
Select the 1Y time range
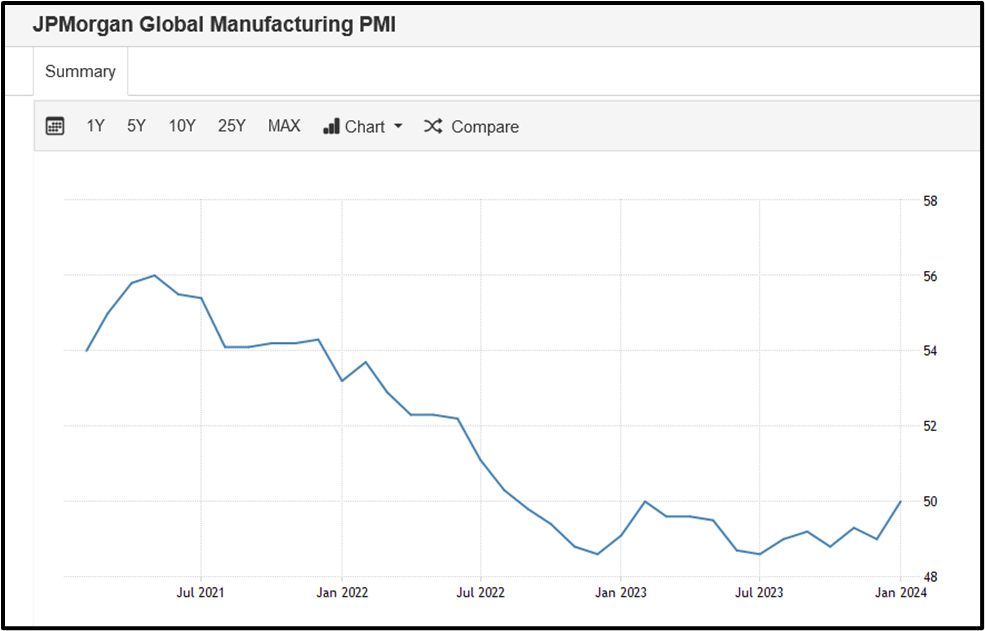click(x=95, y=126)
